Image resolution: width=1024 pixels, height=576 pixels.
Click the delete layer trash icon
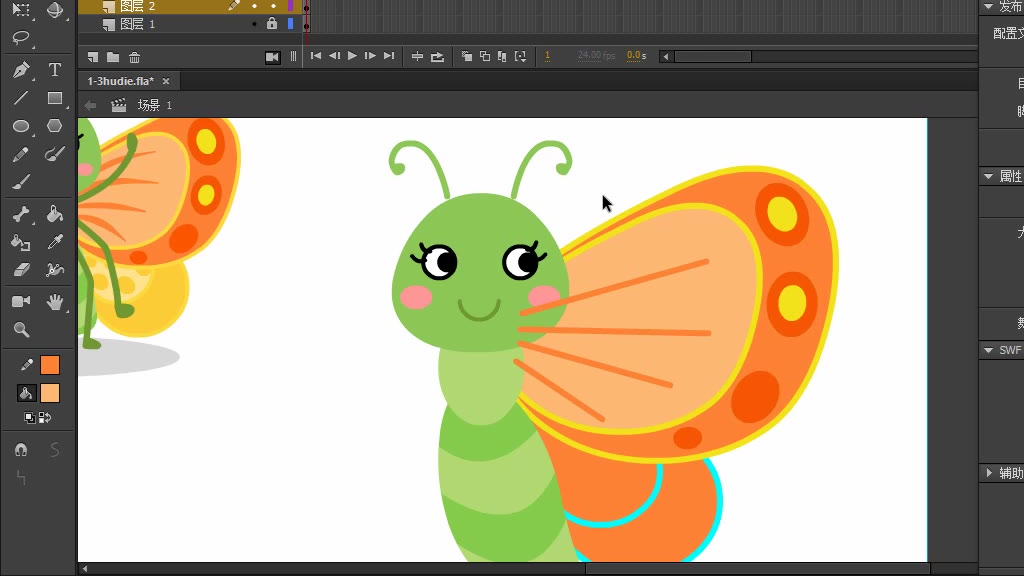tap(135, 57)
